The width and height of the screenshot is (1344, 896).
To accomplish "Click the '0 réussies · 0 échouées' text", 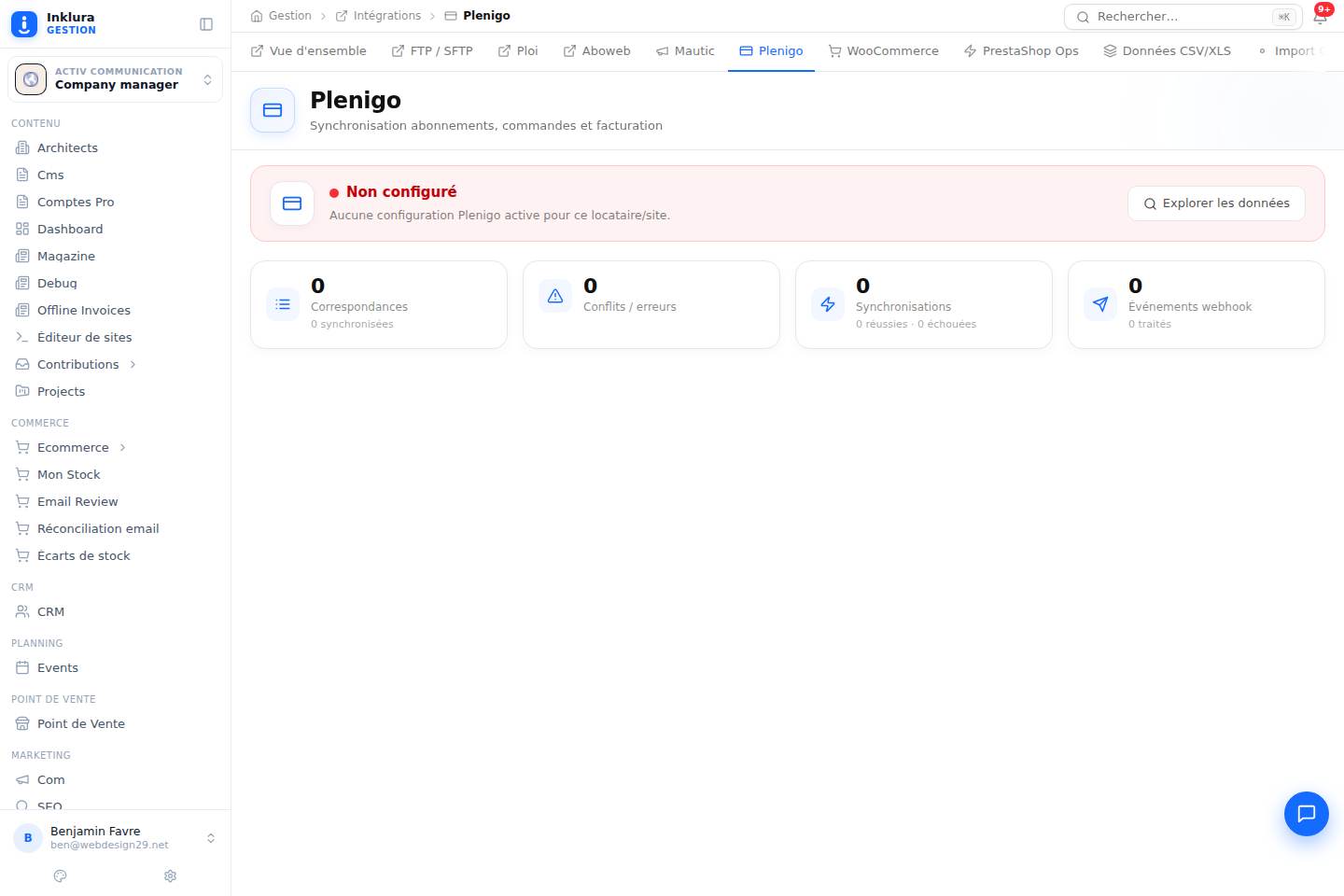I will [x=916, y=325].
